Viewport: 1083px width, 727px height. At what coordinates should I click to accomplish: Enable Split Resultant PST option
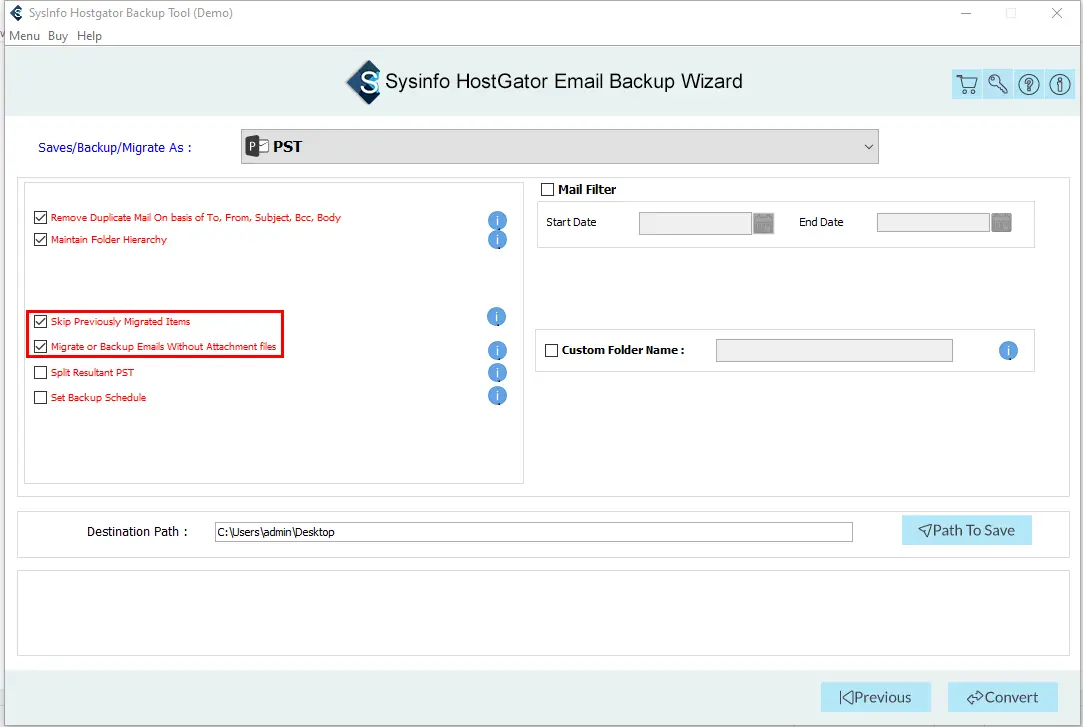[x=41, y=373]
